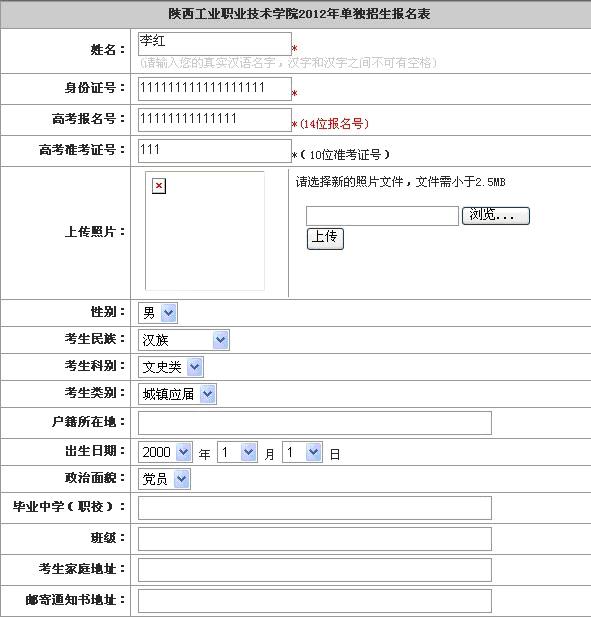Click the 毕业中学（职校） school input field
591x617 pixels.
pos(315,508)
